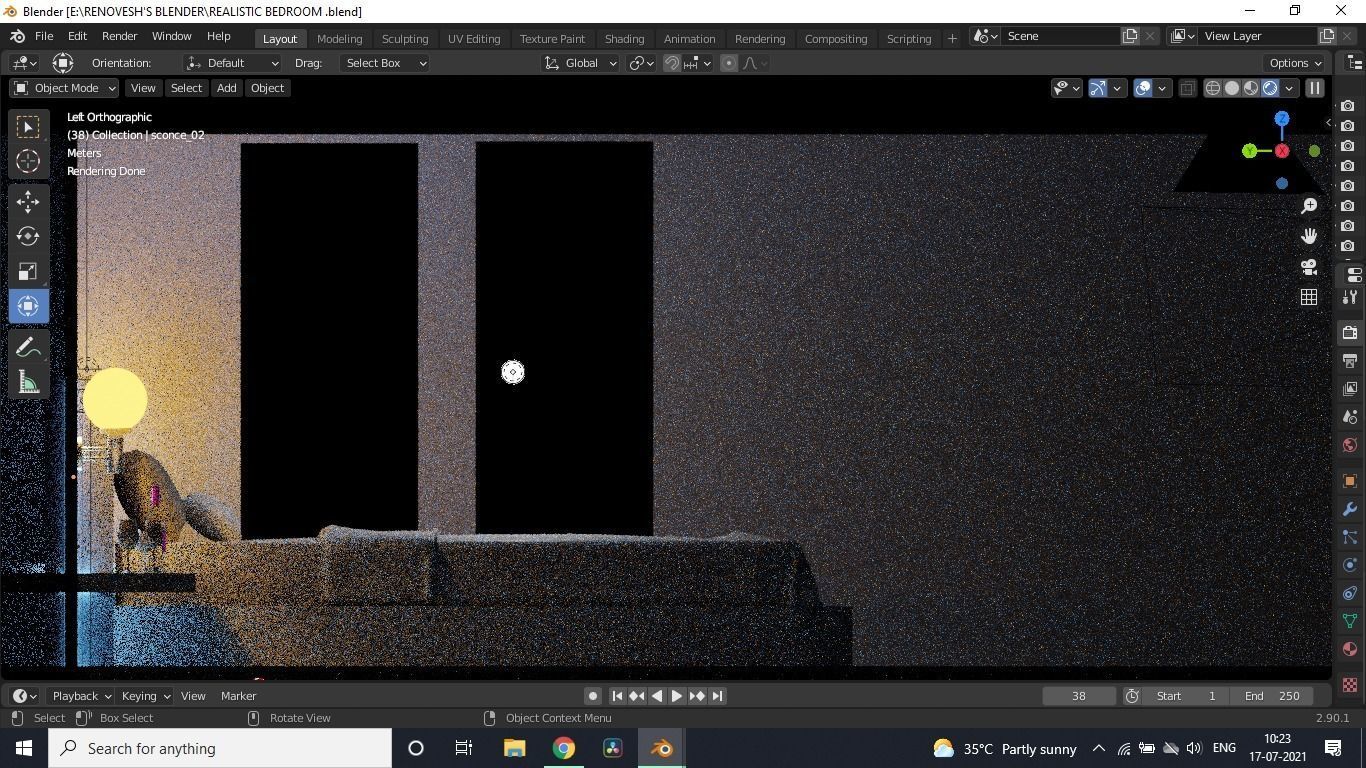Switch to wireframe viewport shading
The height and width of the screenshot is (768, 1366).
(1213, 88)
